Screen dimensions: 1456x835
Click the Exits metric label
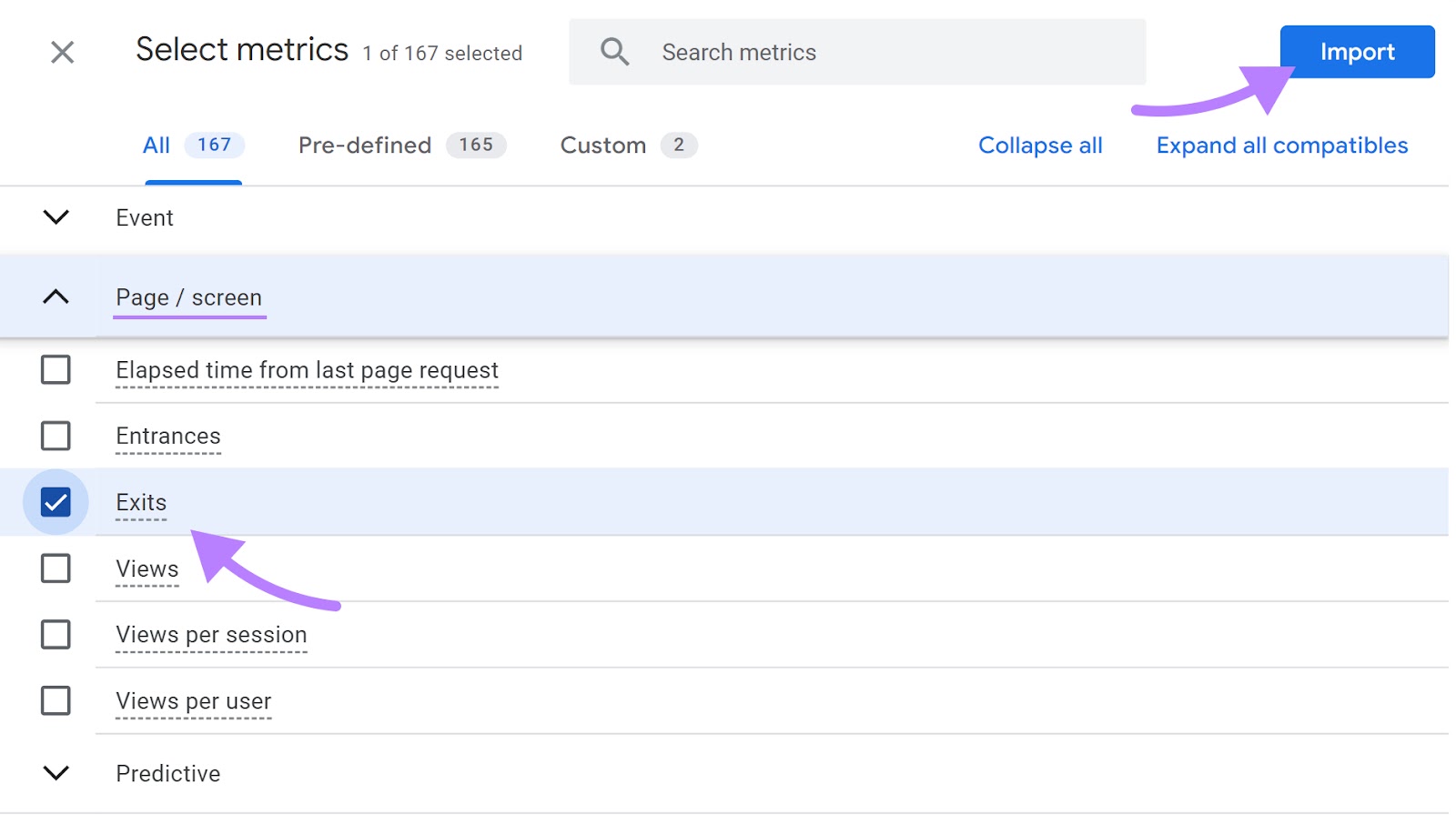(141, 501)
